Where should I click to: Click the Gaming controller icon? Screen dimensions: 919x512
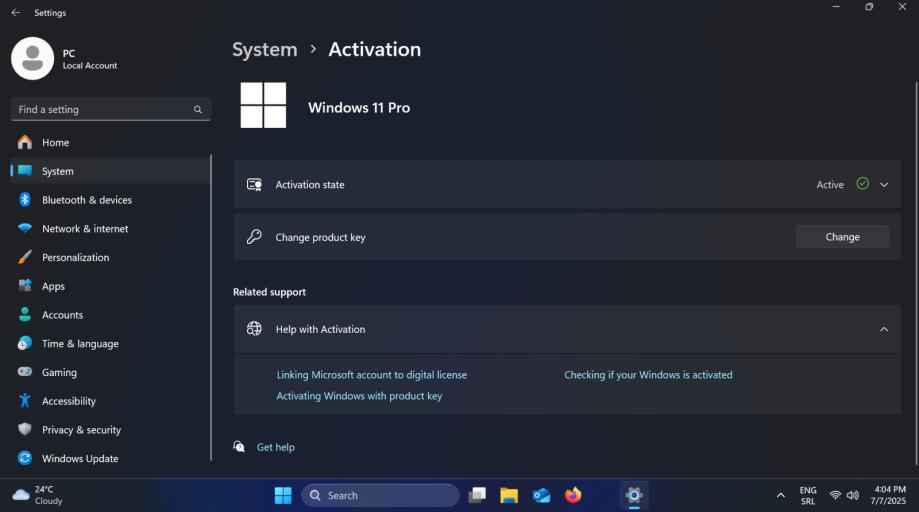(25, 371)
